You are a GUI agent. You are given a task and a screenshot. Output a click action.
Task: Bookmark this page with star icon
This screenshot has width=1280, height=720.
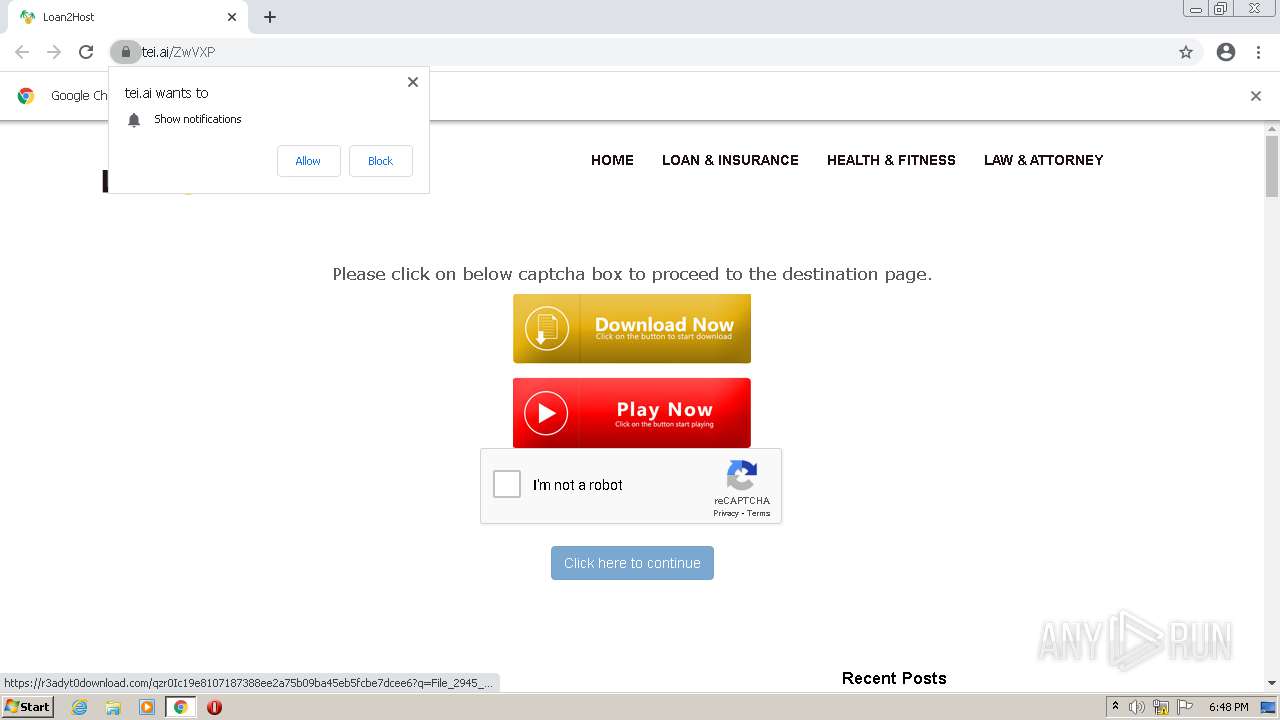coord(1186,52)
